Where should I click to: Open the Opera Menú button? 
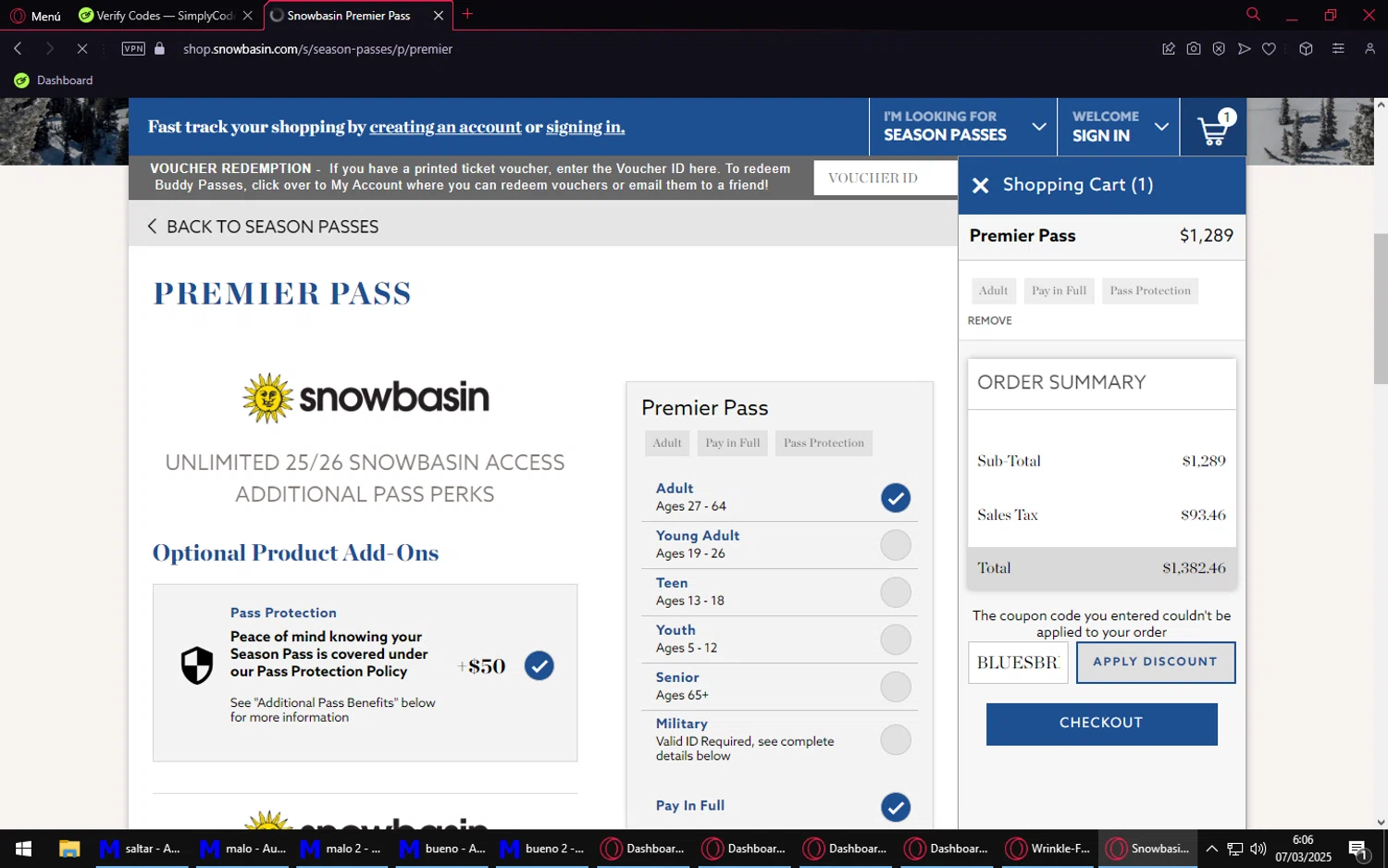(36, 16)
